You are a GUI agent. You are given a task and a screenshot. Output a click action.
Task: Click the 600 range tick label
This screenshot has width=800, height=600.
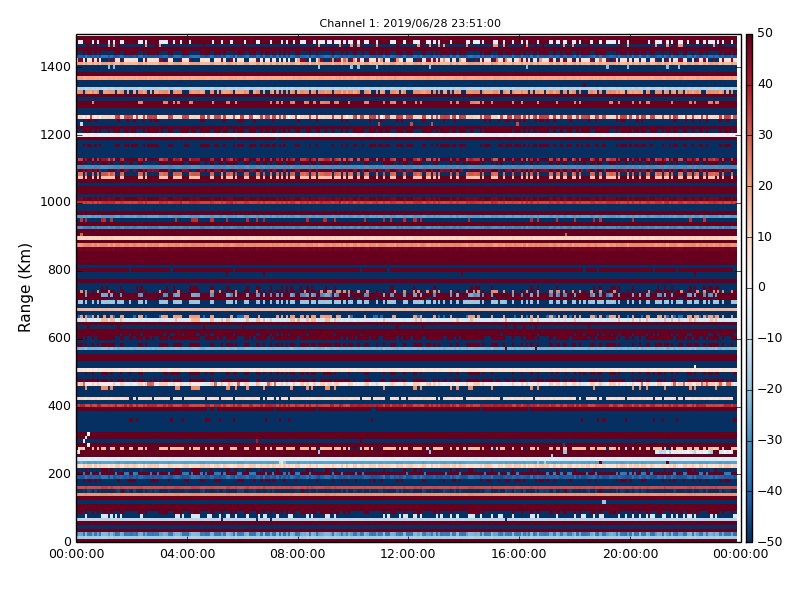pyautogui.click(x=59, y=338)
